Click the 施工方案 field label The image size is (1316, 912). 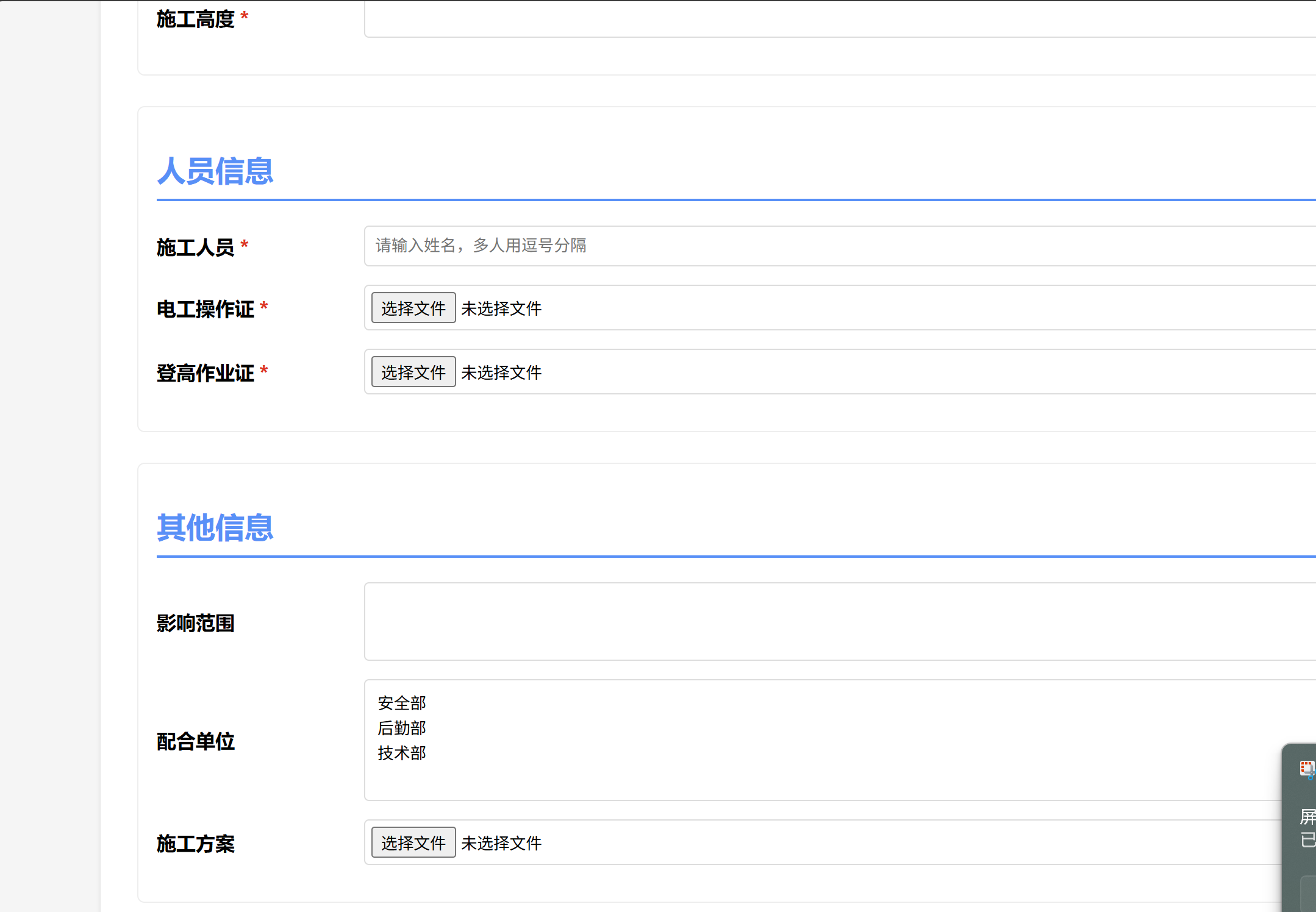[195, 844]
